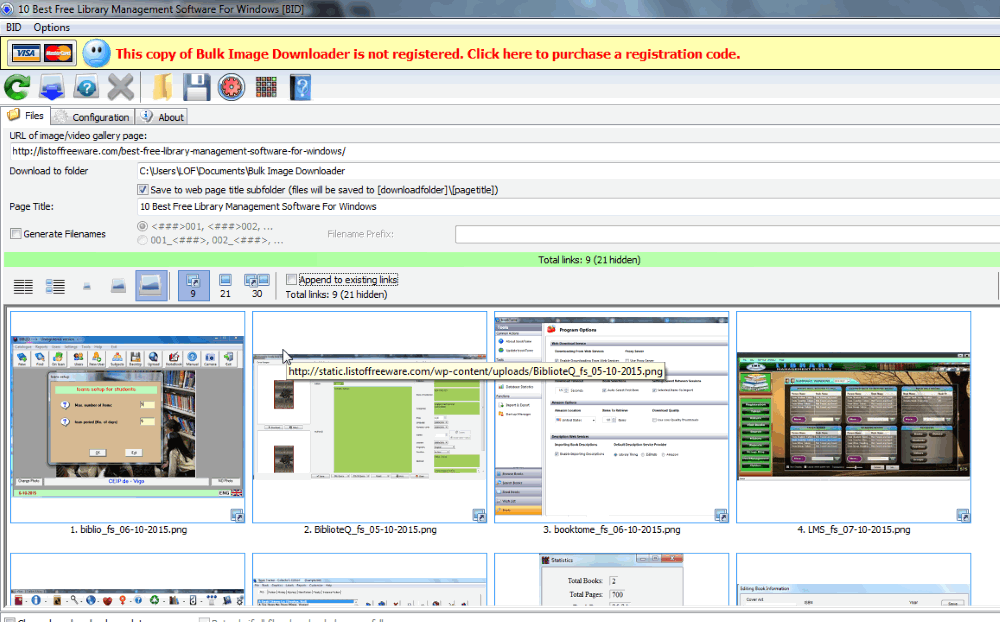Switch to the Configuration tab
This screenshot has width=1000, height=622.
tap(92, 117)
